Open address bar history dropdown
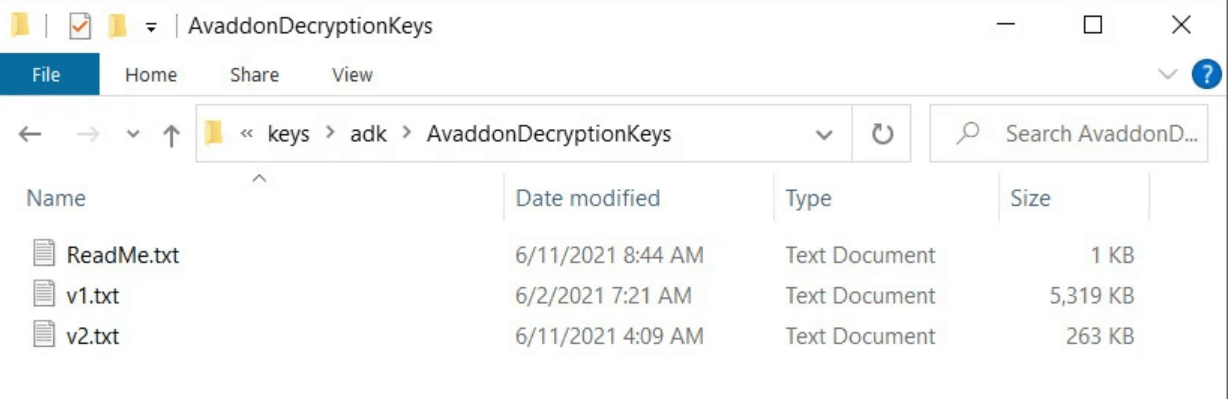The width and height of the screenshot is (1229, 399). tap(824, 134)
